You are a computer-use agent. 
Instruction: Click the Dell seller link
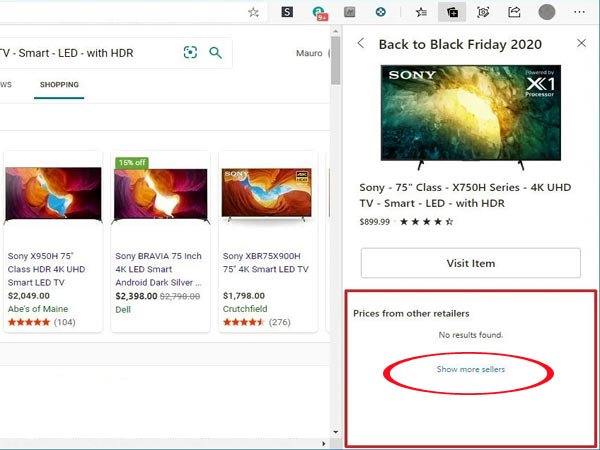tap(123, 310)
